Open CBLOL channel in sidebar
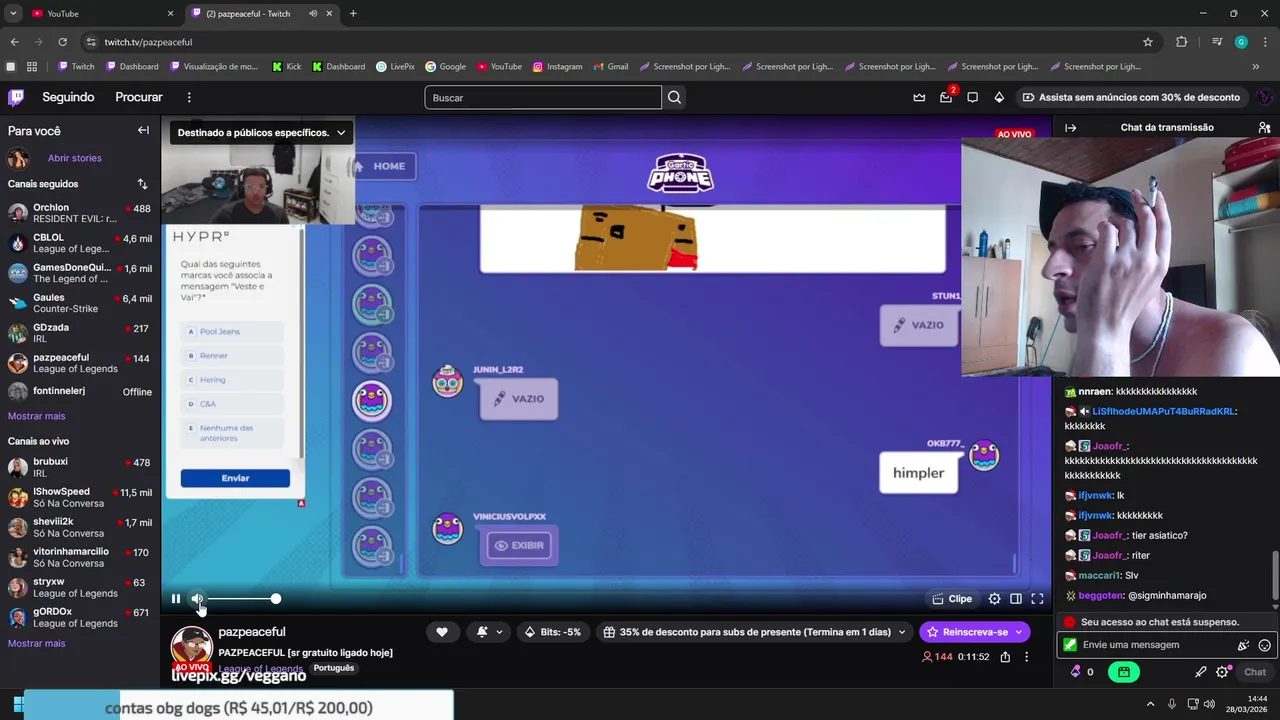The height and width of the screenshot is (720, 1280). [80, 243]
